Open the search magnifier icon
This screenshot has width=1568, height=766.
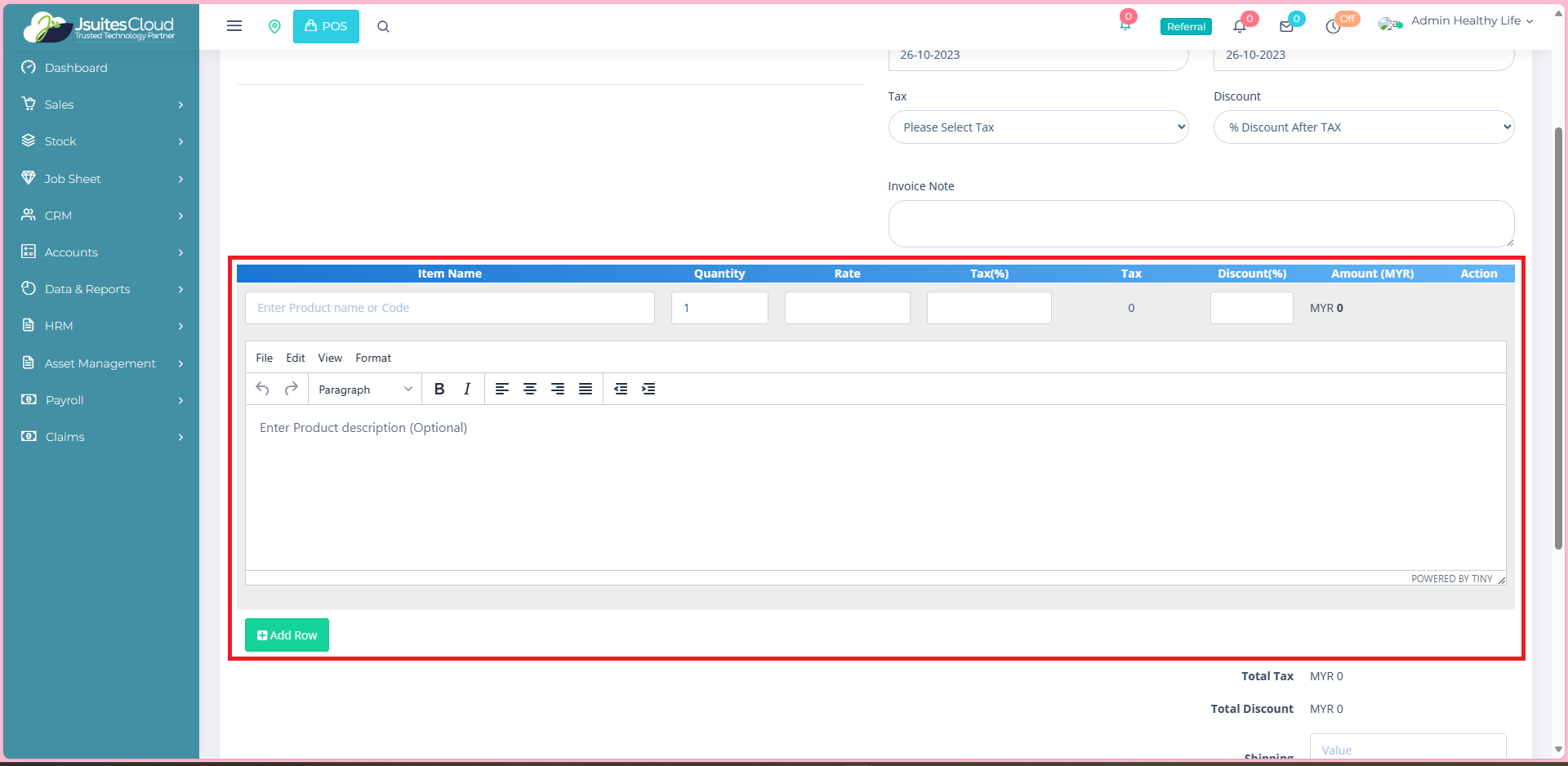[x=383, y=27]
